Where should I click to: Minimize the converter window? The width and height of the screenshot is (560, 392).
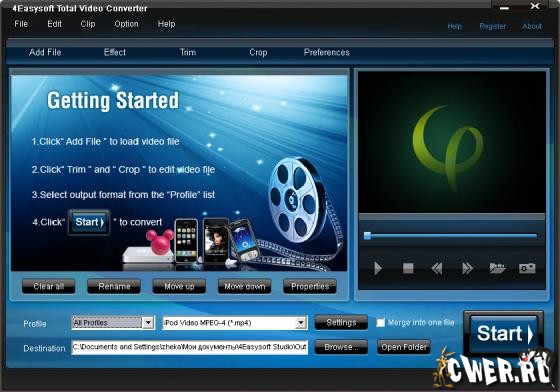pos(504,7)
